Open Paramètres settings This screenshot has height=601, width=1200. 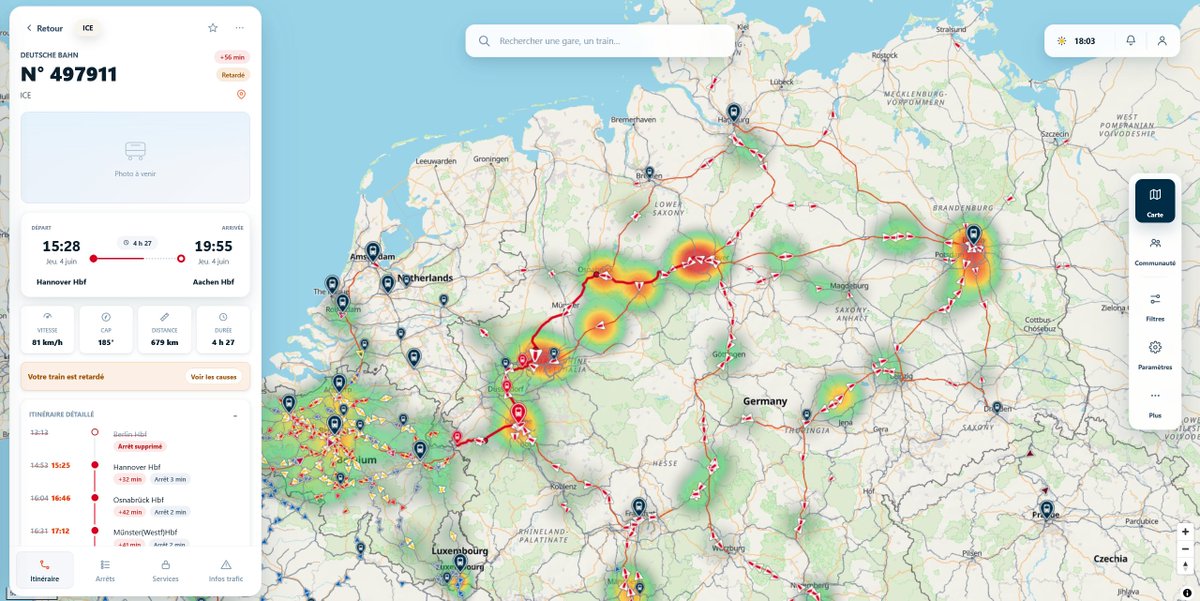[x=1155, y=354]
